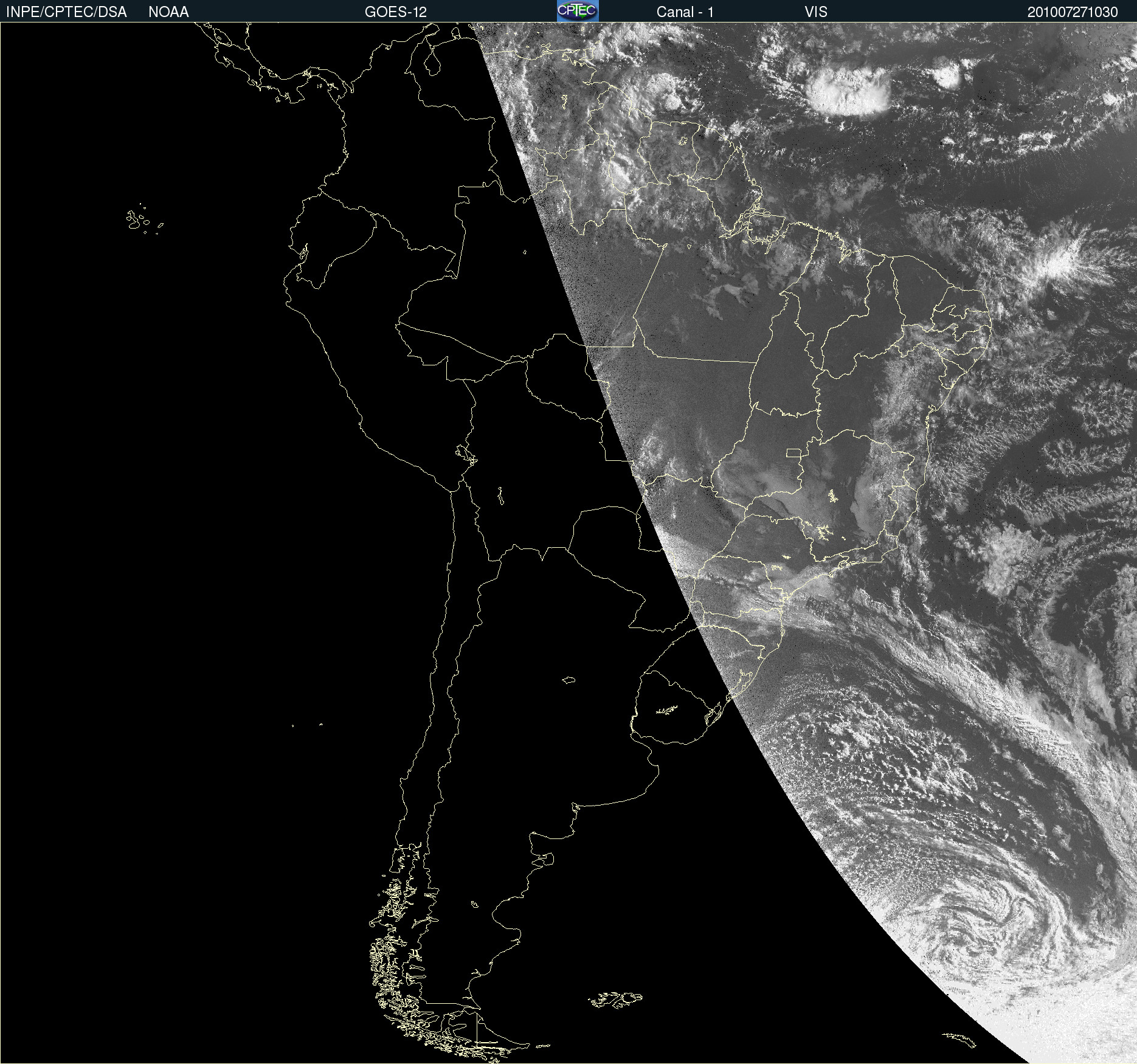
Task: Select the VIS channel label
Action: tap(816, 12)
